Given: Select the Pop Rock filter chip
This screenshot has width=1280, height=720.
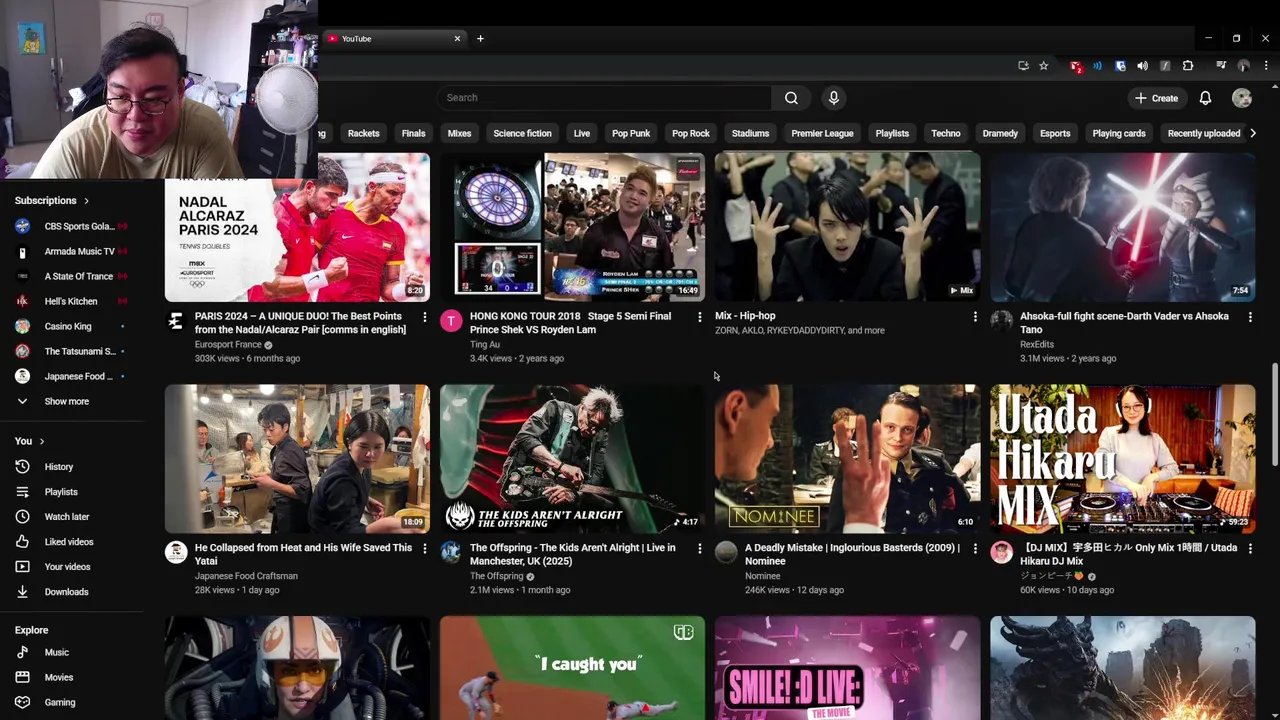Looking at the screenshot, I should point(691,133).
